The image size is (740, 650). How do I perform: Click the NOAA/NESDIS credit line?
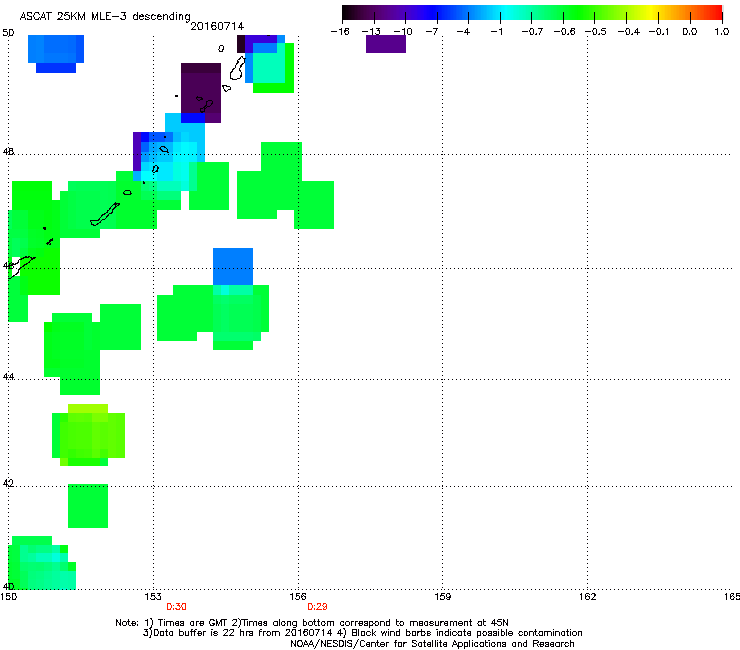[x=432, y=644]
